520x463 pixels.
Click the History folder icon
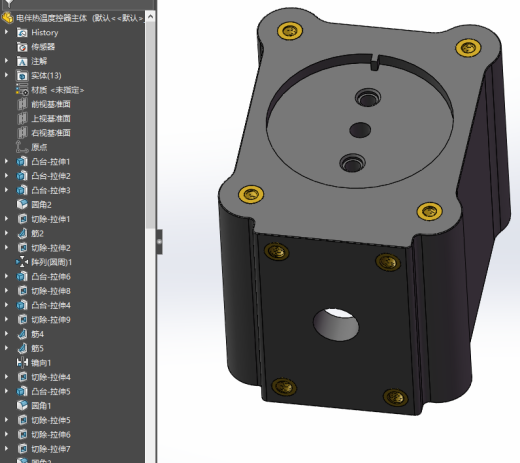22,33
